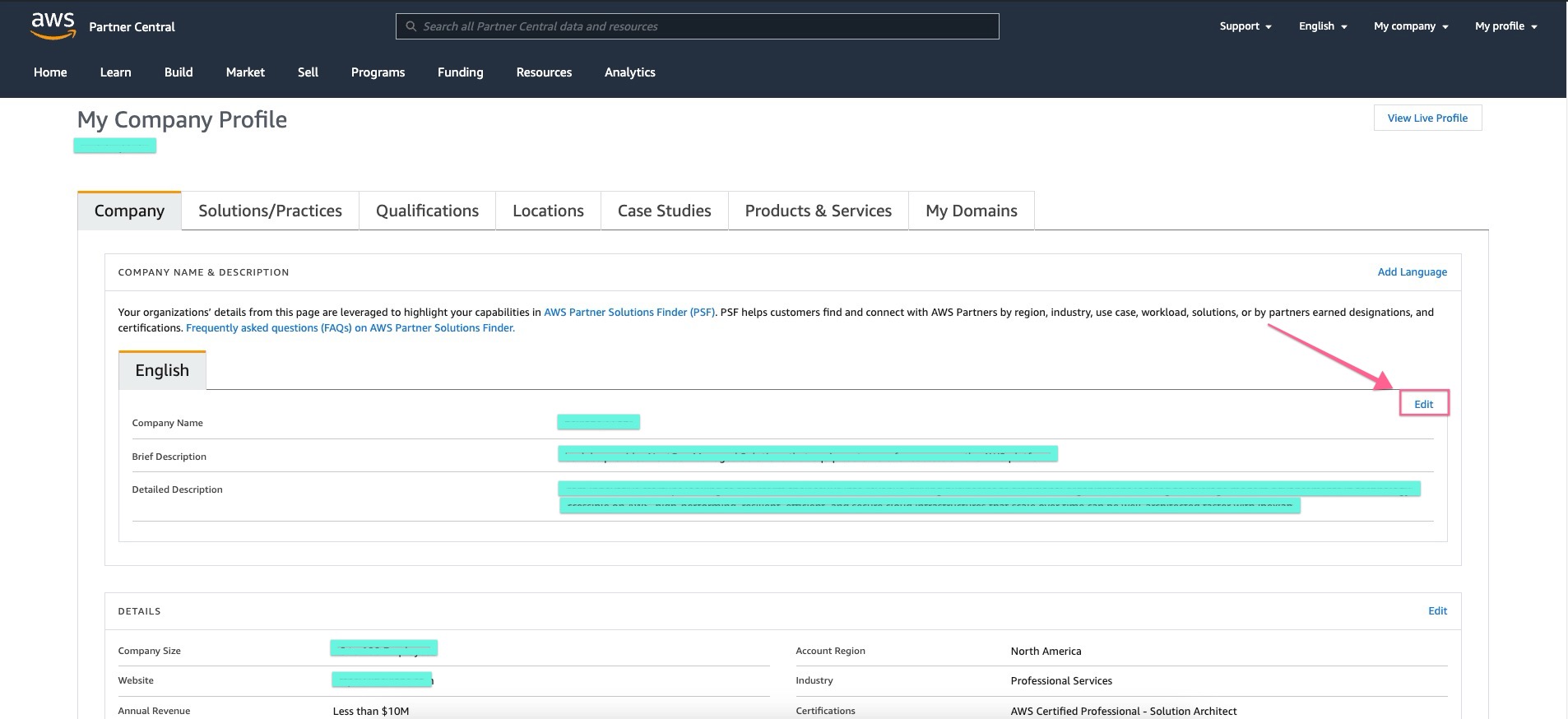Click the Certifications label
1568x719 pixels.
pos(825,711)
